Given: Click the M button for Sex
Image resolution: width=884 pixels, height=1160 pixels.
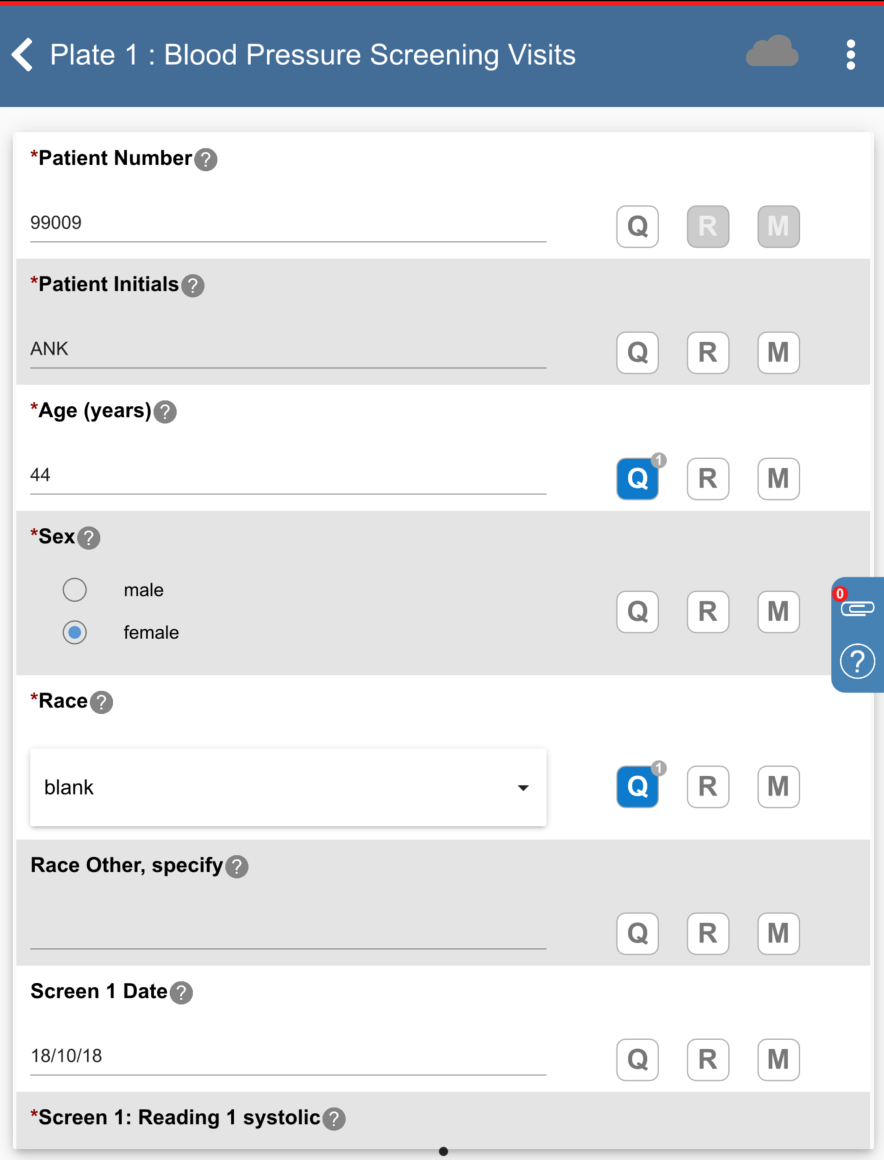Looking at the screenshot, I should tap(778, 611).
